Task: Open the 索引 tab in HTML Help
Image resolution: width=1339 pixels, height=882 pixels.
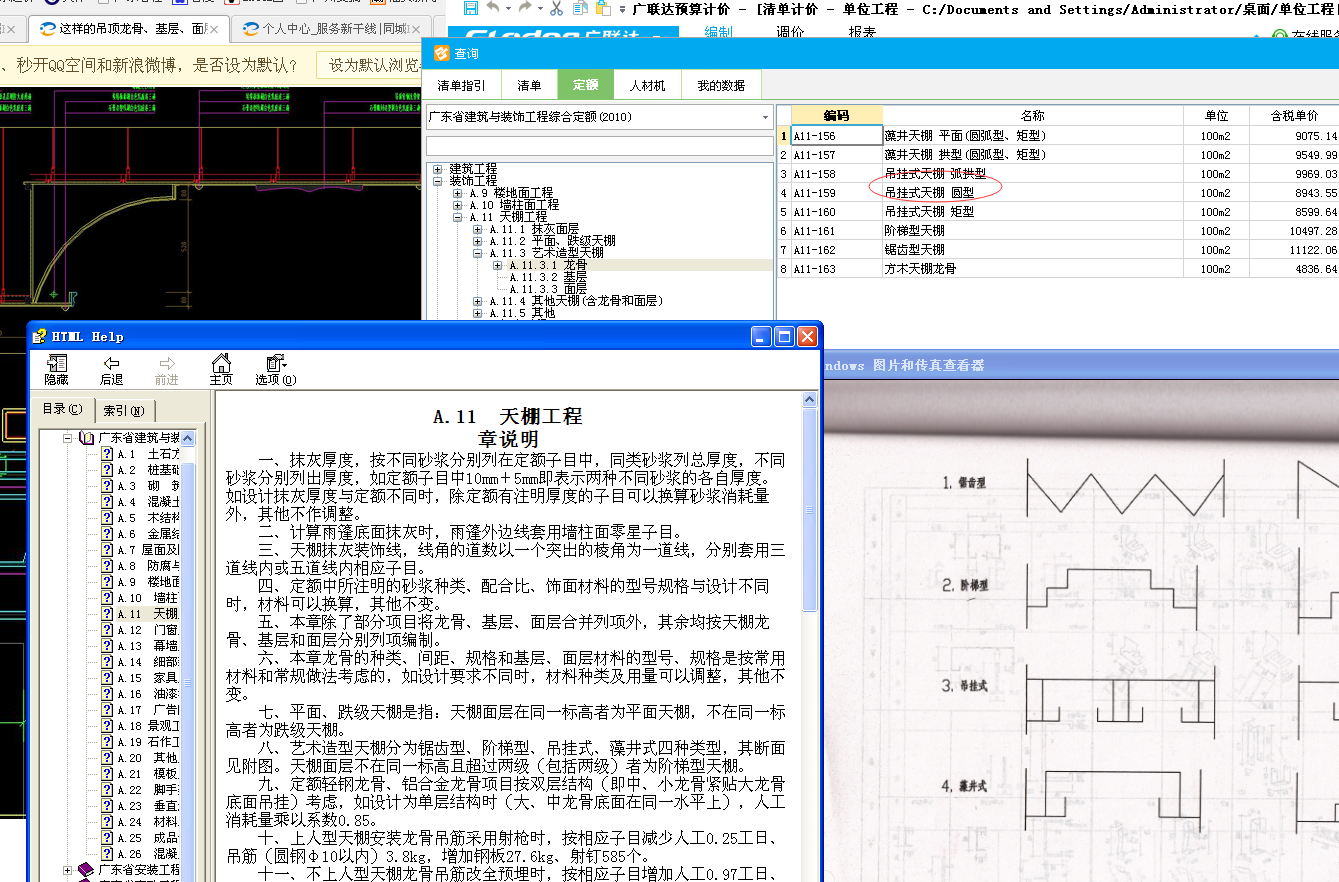Action: pyautogui.click(x=124, y=410)
